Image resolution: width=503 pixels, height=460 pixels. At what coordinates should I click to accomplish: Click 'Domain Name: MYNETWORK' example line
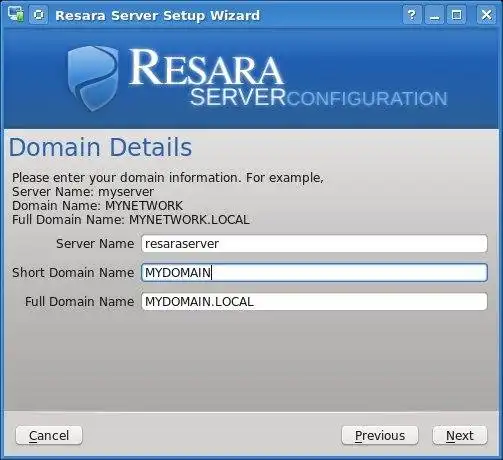97,206
